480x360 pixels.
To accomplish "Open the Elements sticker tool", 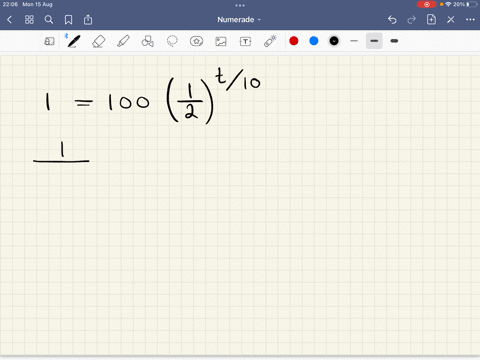I will pyautogui.click(x=196, y=41).
